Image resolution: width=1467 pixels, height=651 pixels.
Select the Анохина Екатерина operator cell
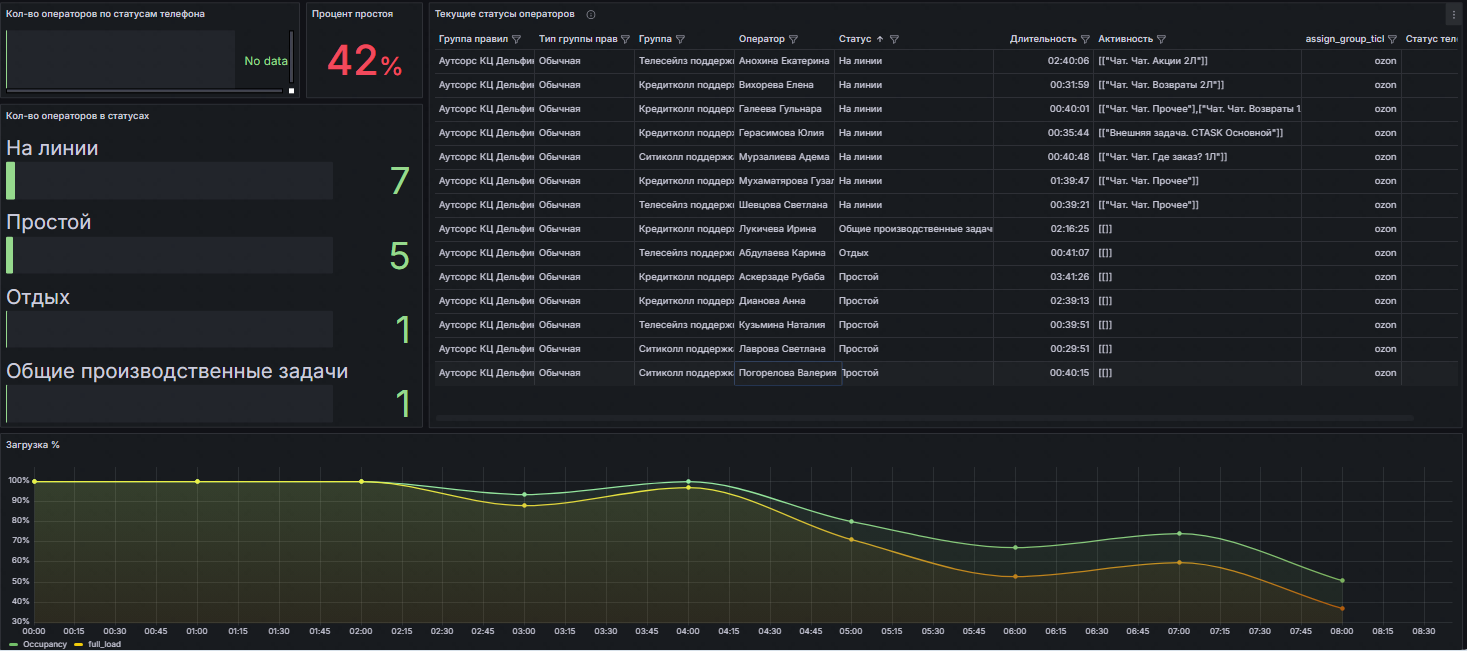(x=784, y=61)
